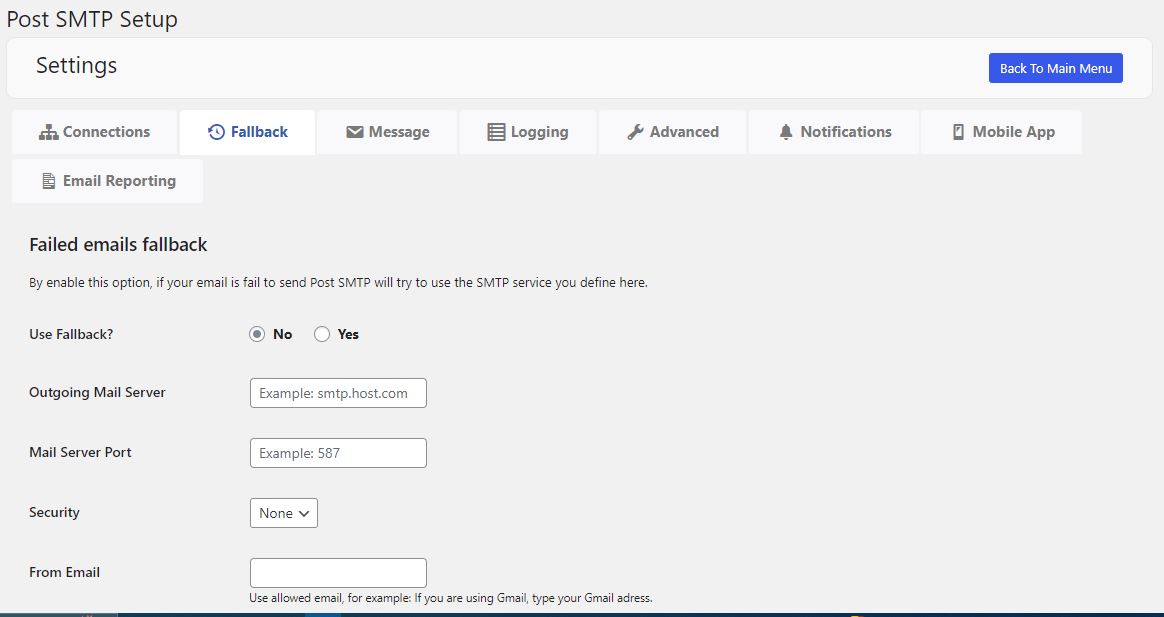
Task: Click Back To Main Menu button
Action: [x=1055, y=68]
